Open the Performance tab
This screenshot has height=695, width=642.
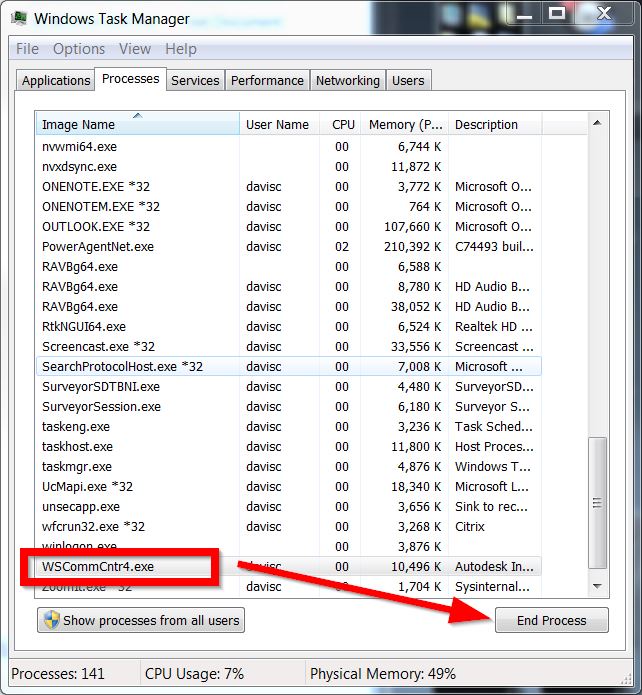tap(267, 81)
